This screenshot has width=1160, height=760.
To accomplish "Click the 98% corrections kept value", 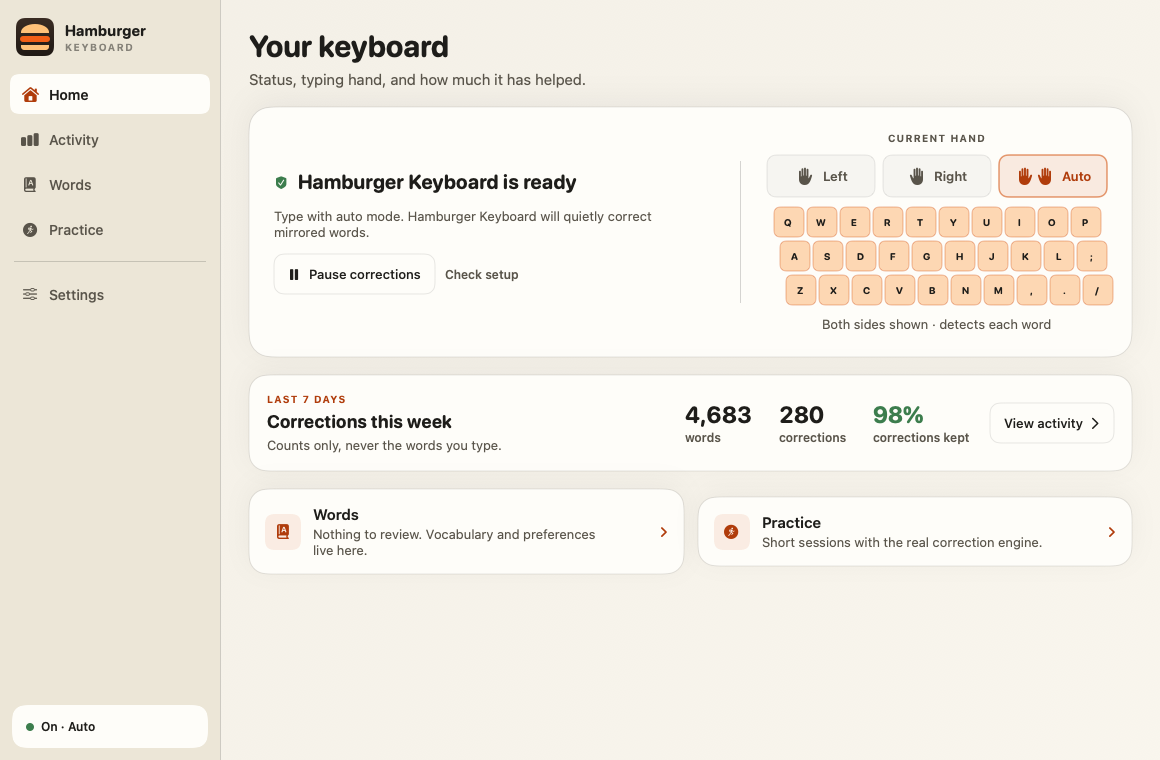I will tap(898, 415).
